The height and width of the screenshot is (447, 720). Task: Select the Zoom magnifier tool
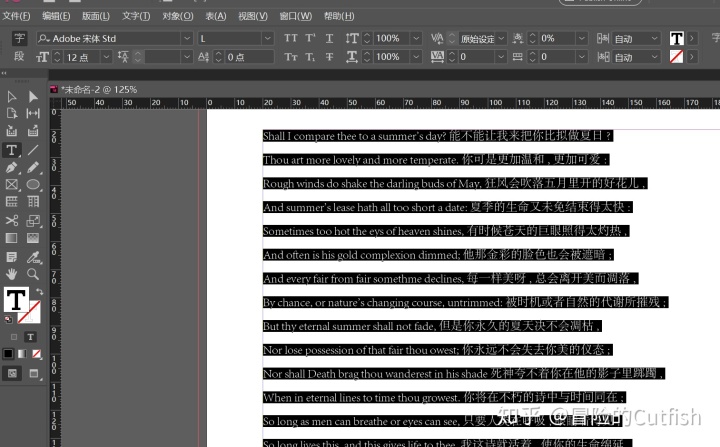coord(33,274)
